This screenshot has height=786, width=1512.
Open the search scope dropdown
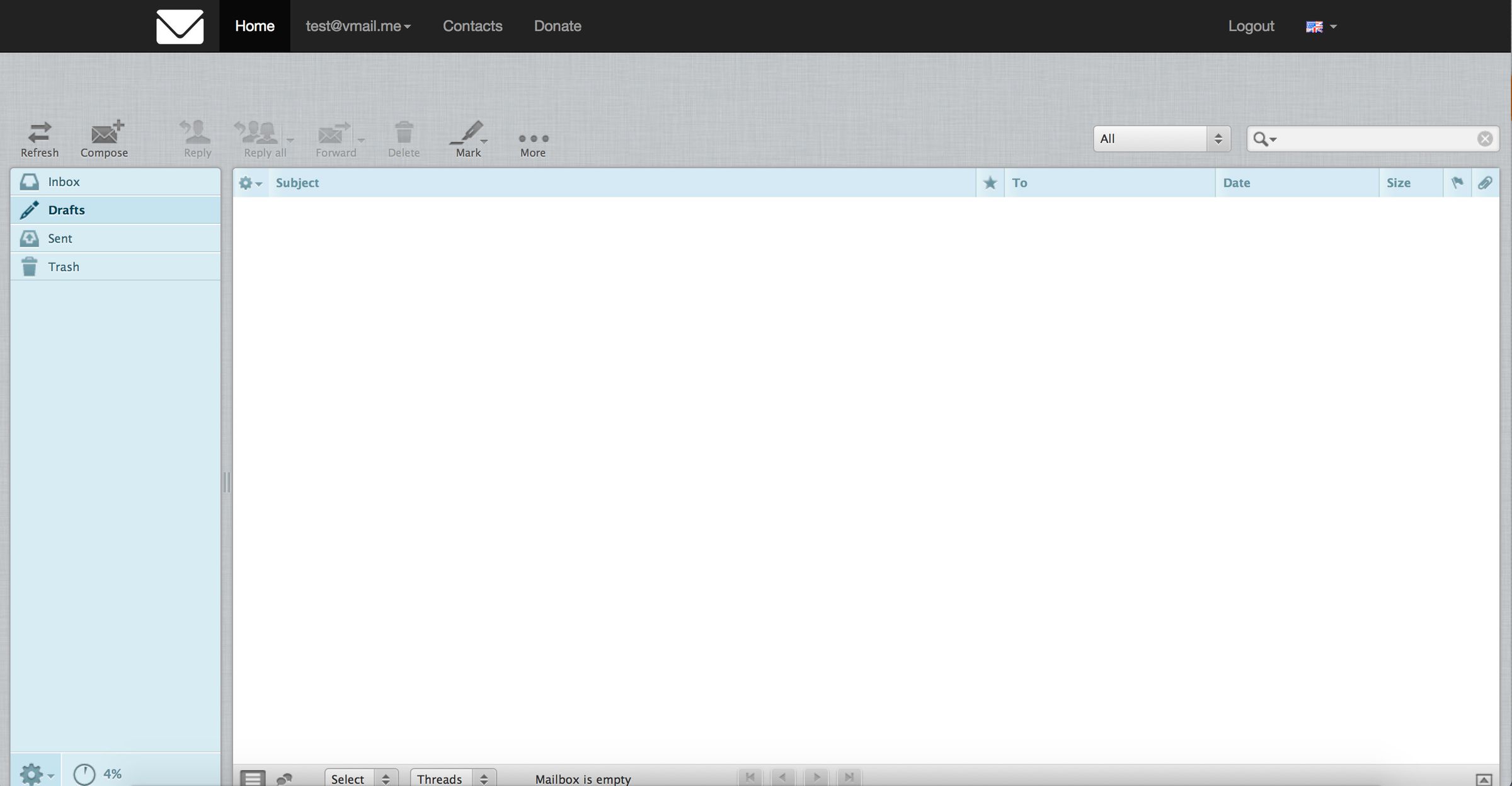[1264, 139]
